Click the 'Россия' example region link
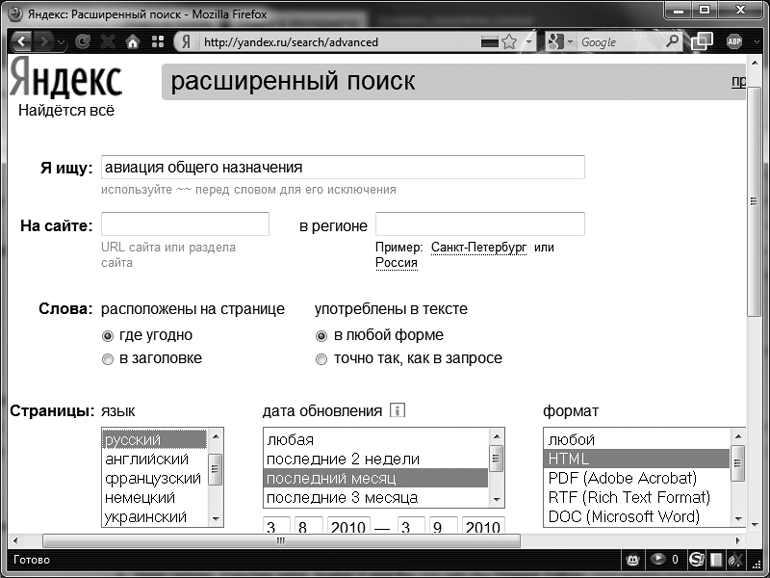Image resolution: width=770 pixels, height=578 pixels. tap(396, 263)
